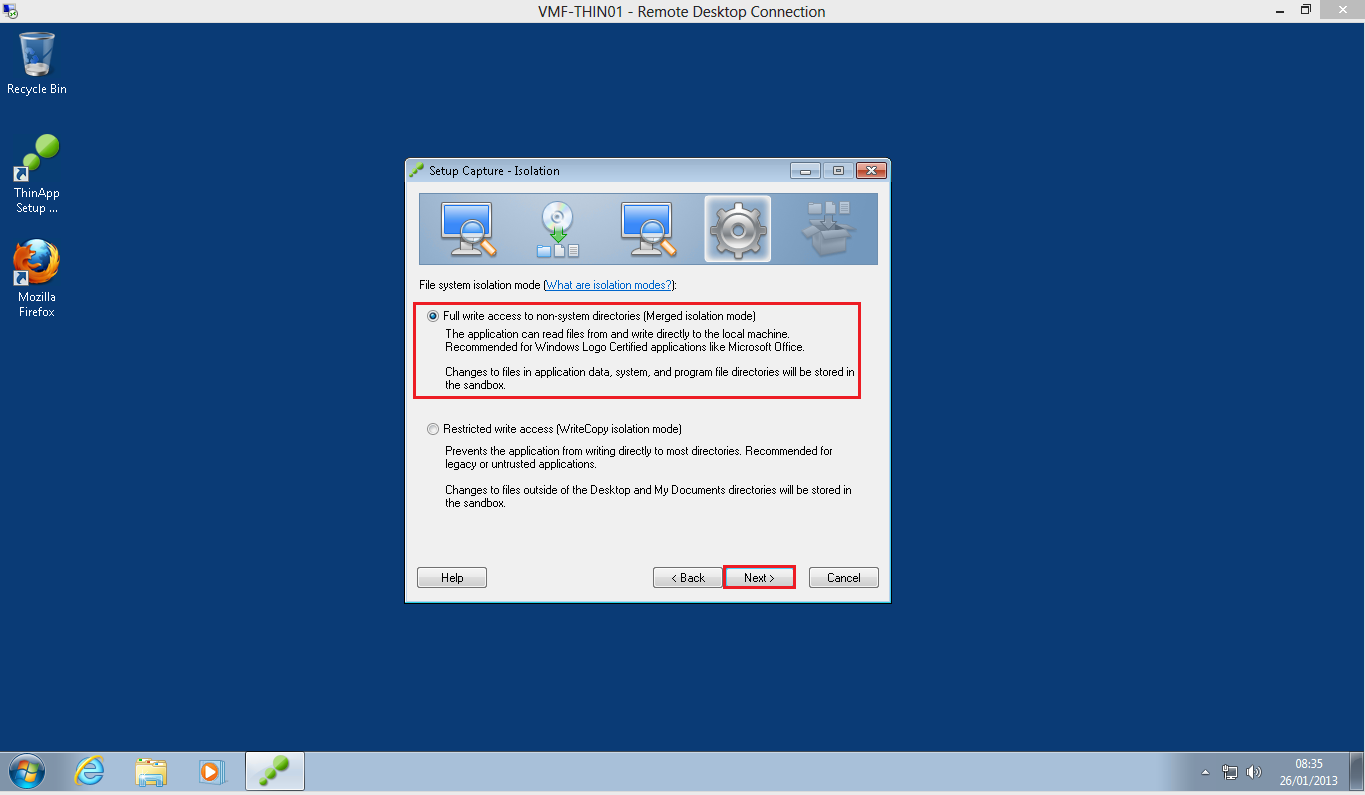The width and height of the screenshot is (1365, 795).
Task: Open Help for Setup Capture
Action: (452, 578)
